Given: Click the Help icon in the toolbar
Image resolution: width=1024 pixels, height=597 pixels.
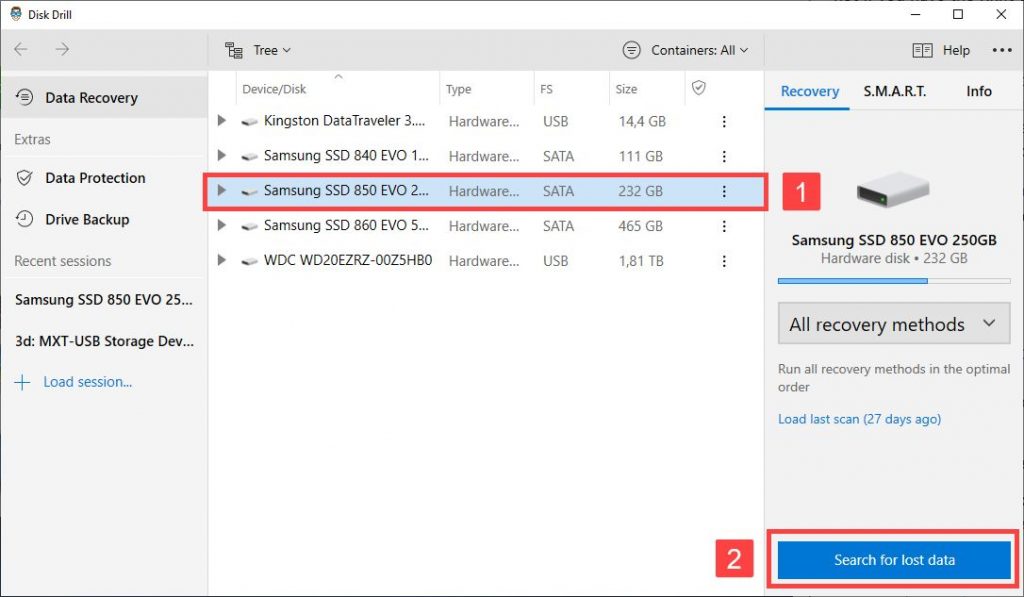Looking at the screenshot, I should point(922,50).
